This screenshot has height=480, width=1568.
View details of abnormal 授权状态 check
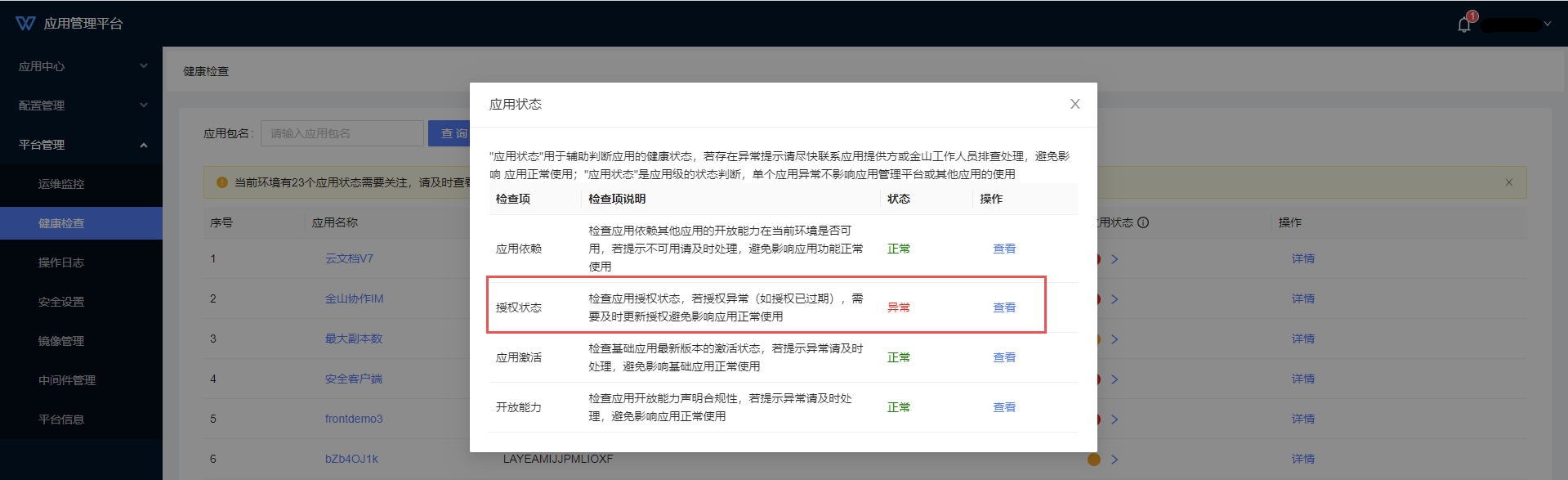pyautogui.click(x=1003, y=307)
